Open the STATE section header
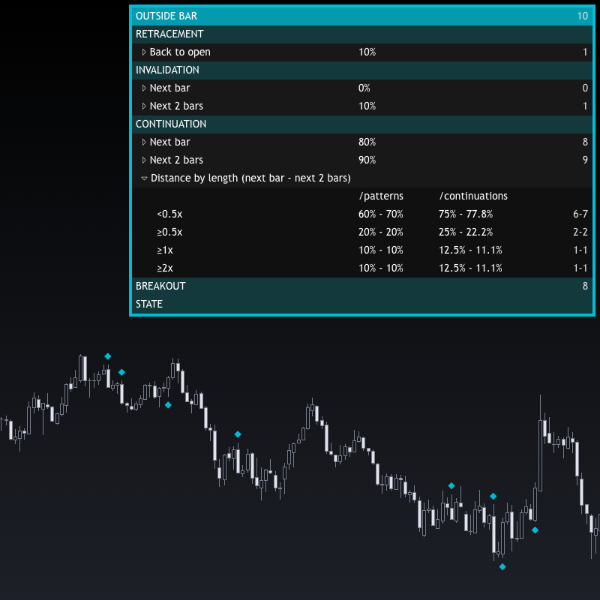Viewport: 600px width, 600px height. point(362,304)
